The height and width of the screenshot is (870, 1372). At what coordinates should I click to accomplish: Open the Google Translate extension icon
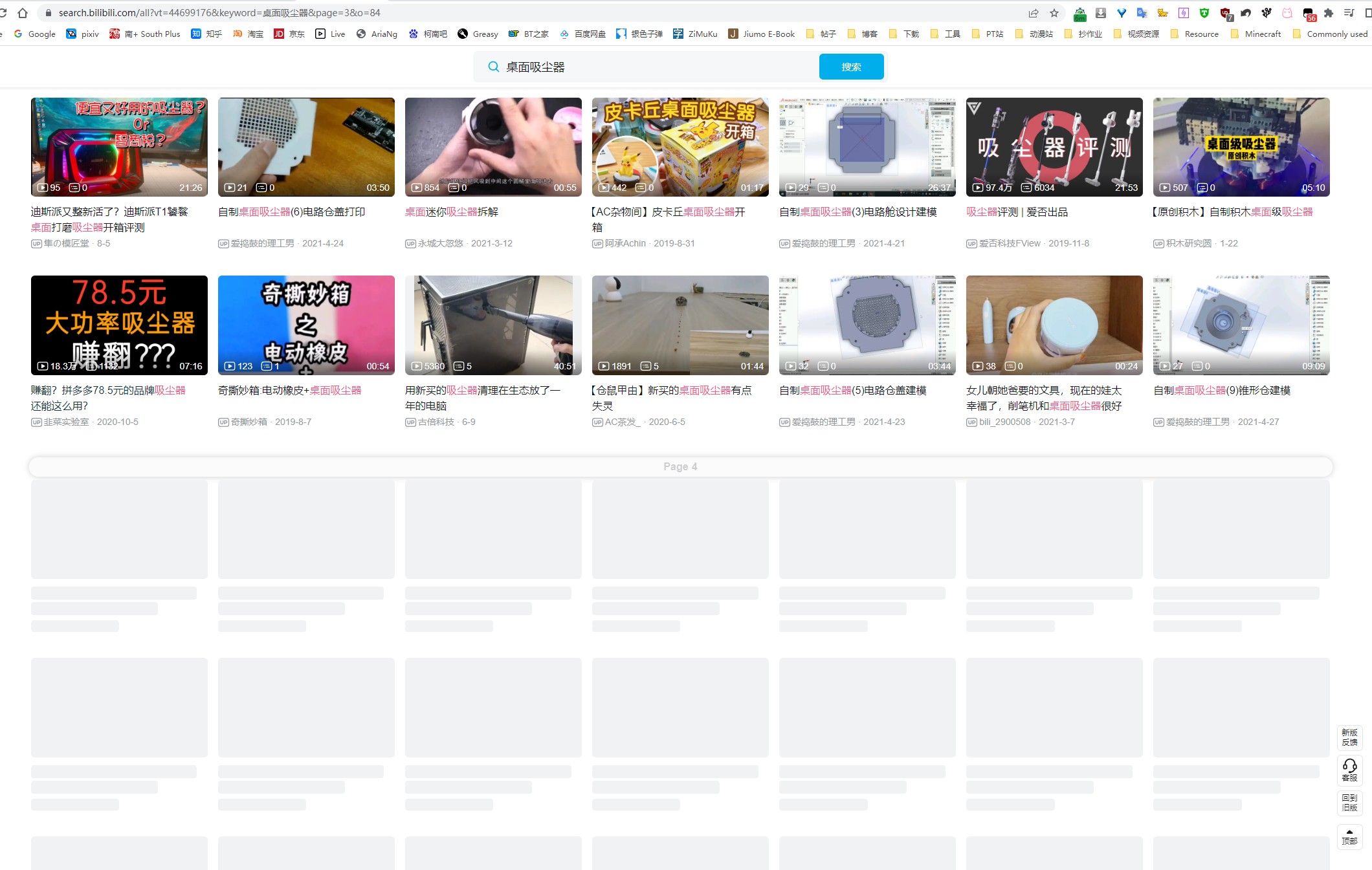click(1142, 13)
